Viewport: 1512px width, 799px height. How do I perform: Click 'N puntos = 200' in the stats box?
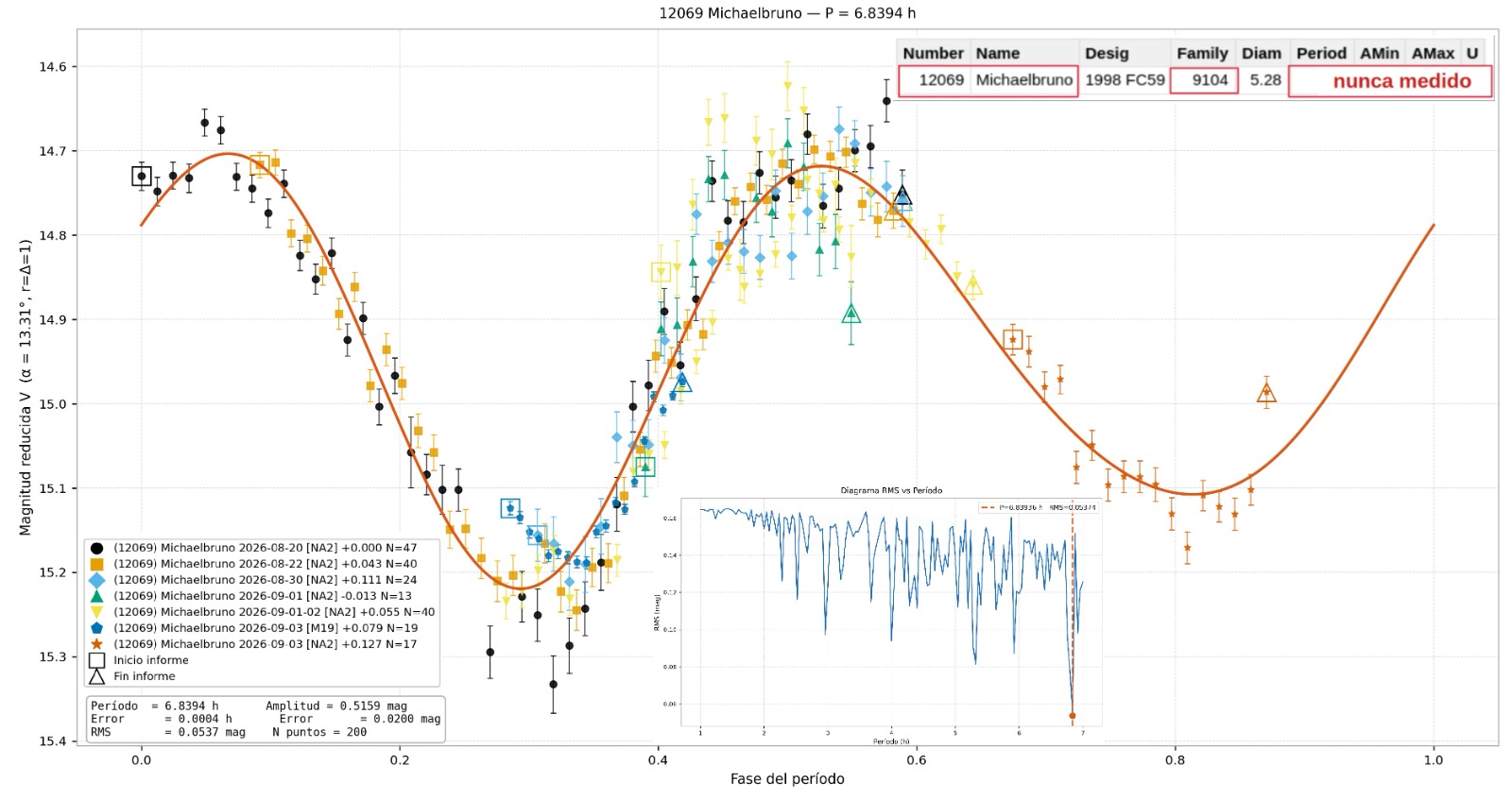tap(319, 732)
